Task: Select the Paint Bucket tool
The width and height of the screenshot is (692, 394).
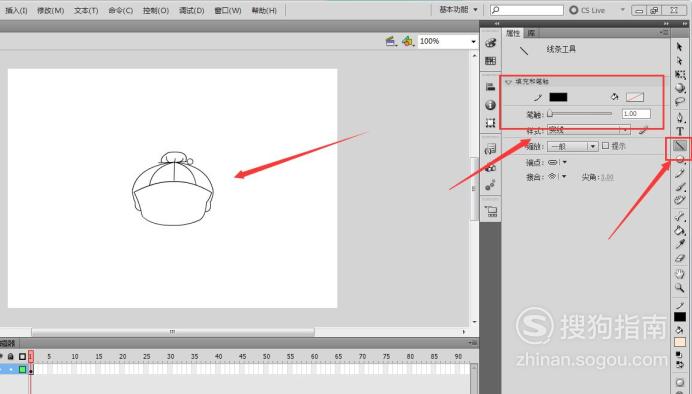Action: [x=680, y=230]
